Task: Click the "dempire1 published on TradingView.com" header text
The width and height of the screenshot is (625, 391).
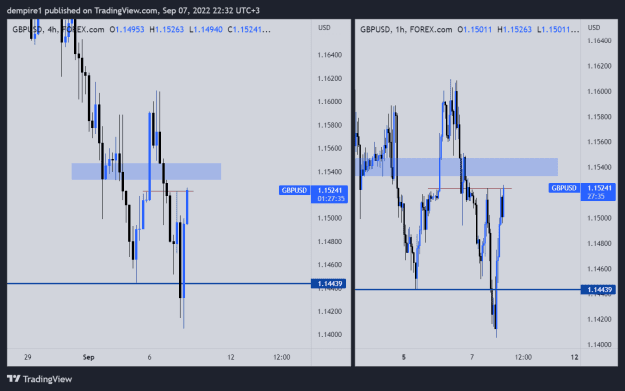Action: click(82, 10)
